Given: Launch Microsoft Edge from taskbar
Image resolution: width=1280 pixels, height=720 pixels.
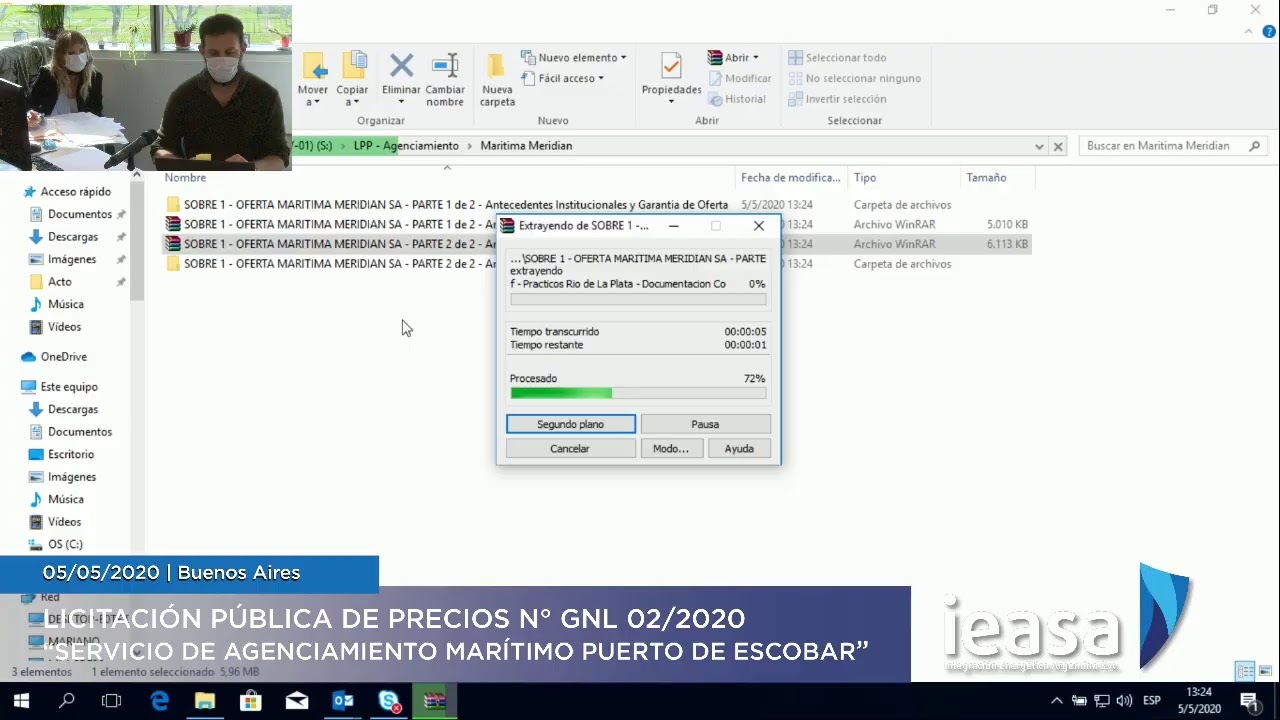Looking at the screenshot, I should click(x=159, y=701).
